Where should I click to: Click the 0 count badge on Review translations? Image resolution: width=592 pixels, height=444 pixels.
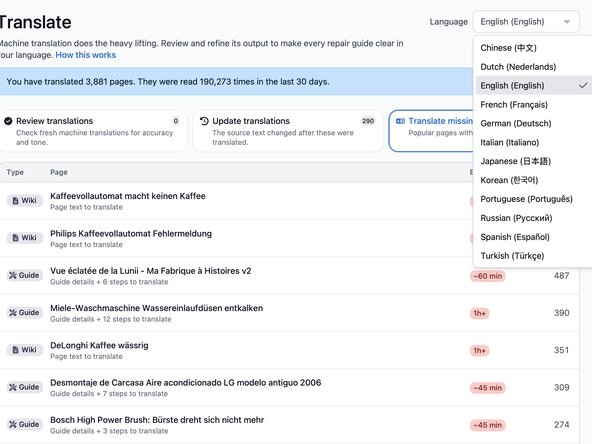176,121
